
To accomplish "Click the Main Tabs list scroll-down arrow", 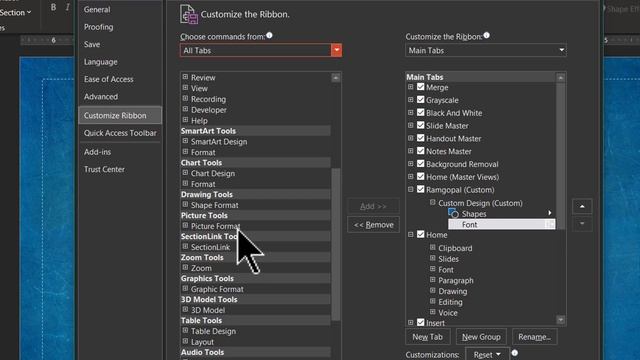I will 560,320.
